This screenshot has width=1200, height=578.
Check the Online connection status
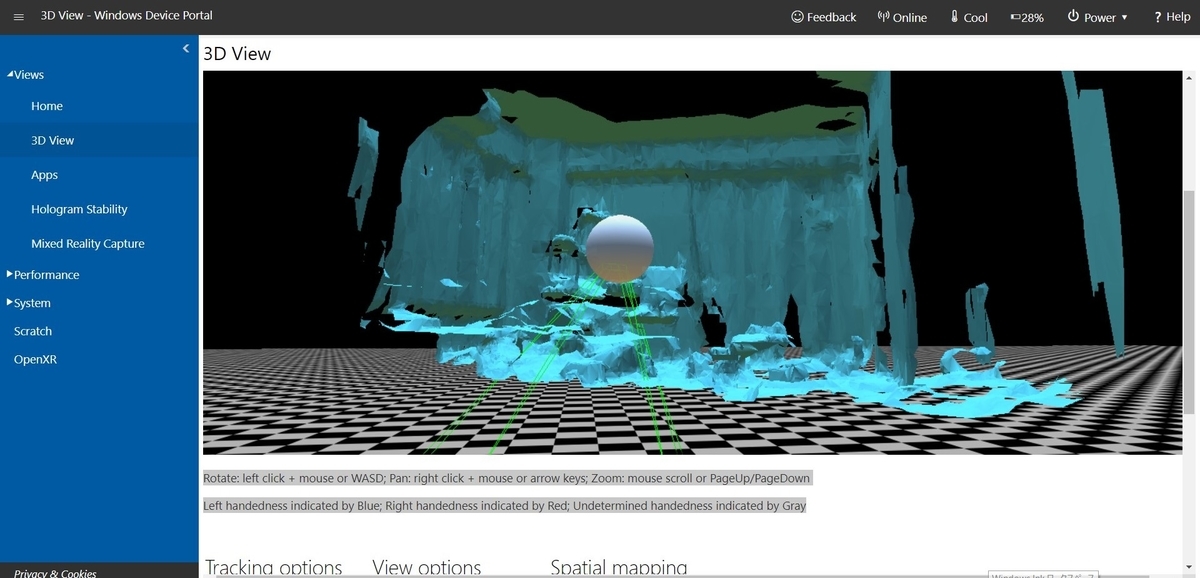(901, 17)
